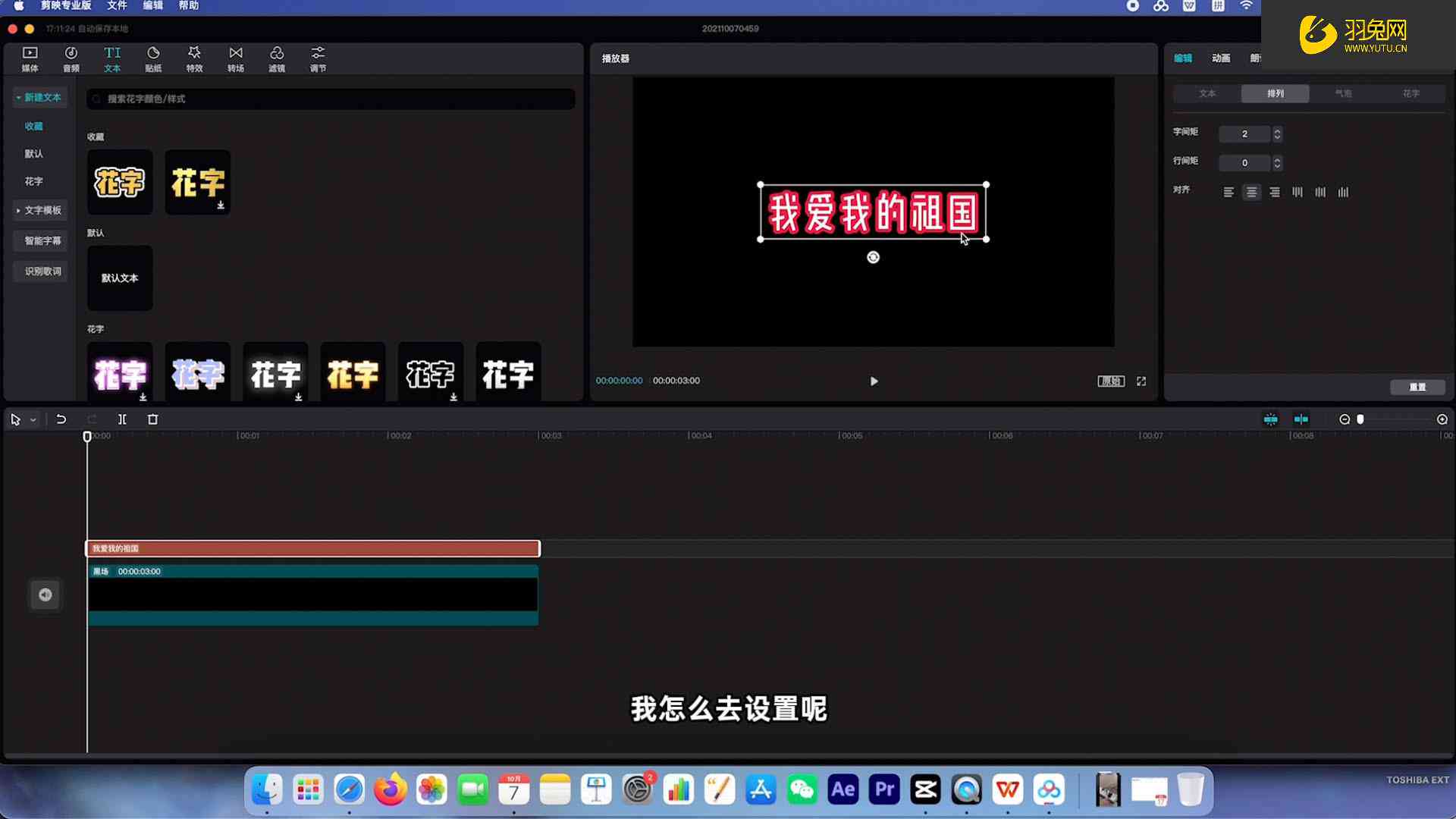Image resolution: width=1456 pixels, height=819 pixels.
Task: Click the playhead at 00:00
Action: point(87,437)
